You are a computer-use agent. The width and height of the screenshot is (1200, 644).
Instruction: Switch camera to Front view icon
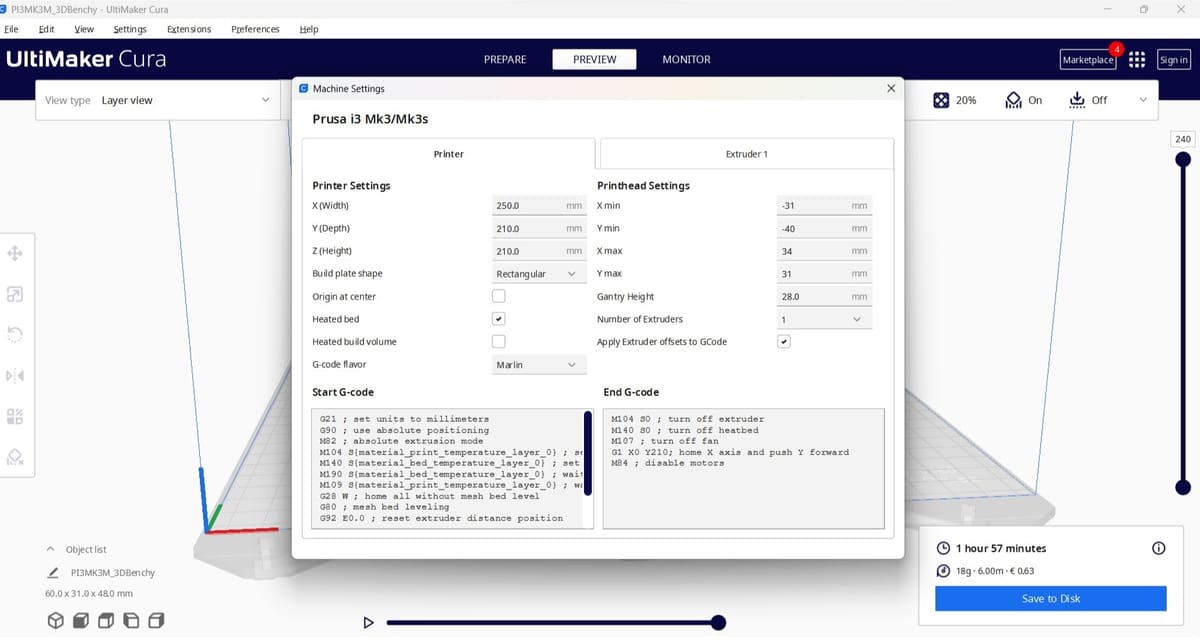[x=81, y=621]
